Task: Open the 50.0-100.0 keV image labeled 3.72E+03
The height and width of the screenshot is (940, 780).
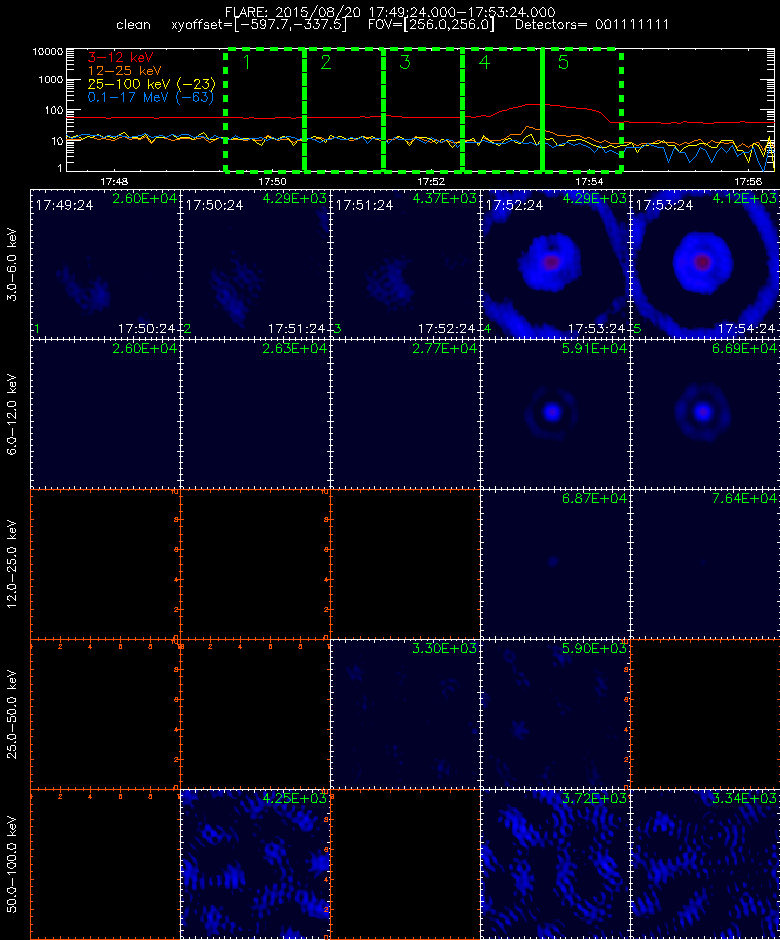Action: pyautogui.click(x=555, y=864)
